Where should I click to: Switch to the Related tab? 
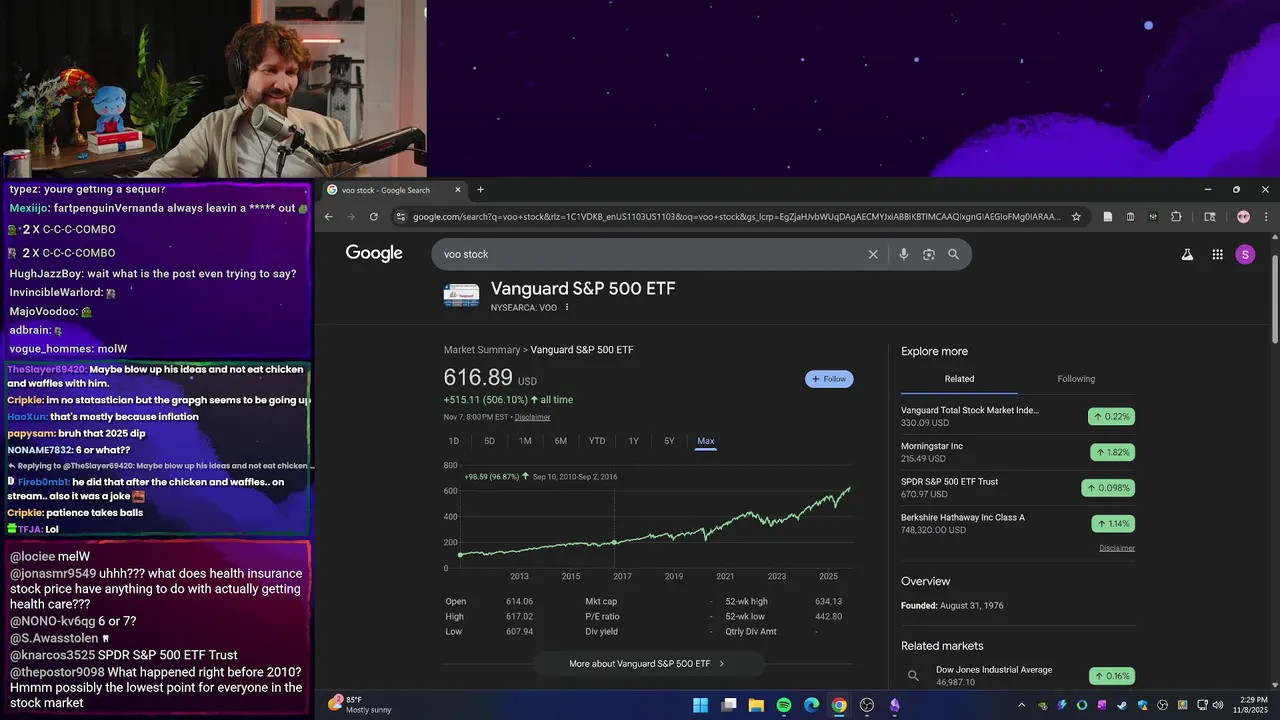click(959, 379)
